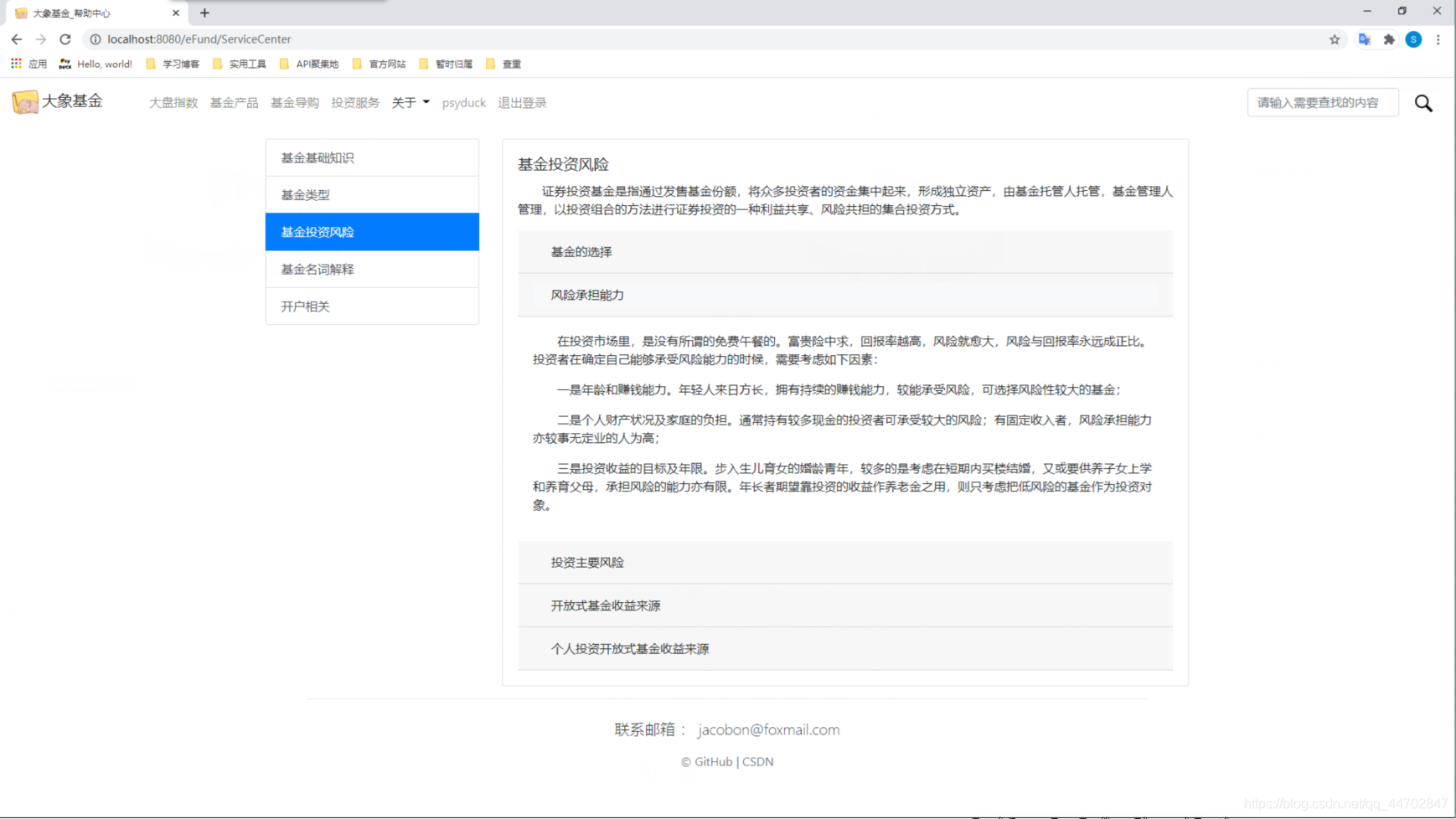Go to 基金产品 in the navbar
The height and width of the screenshot is (819, 1456).
tap(234, 102)
